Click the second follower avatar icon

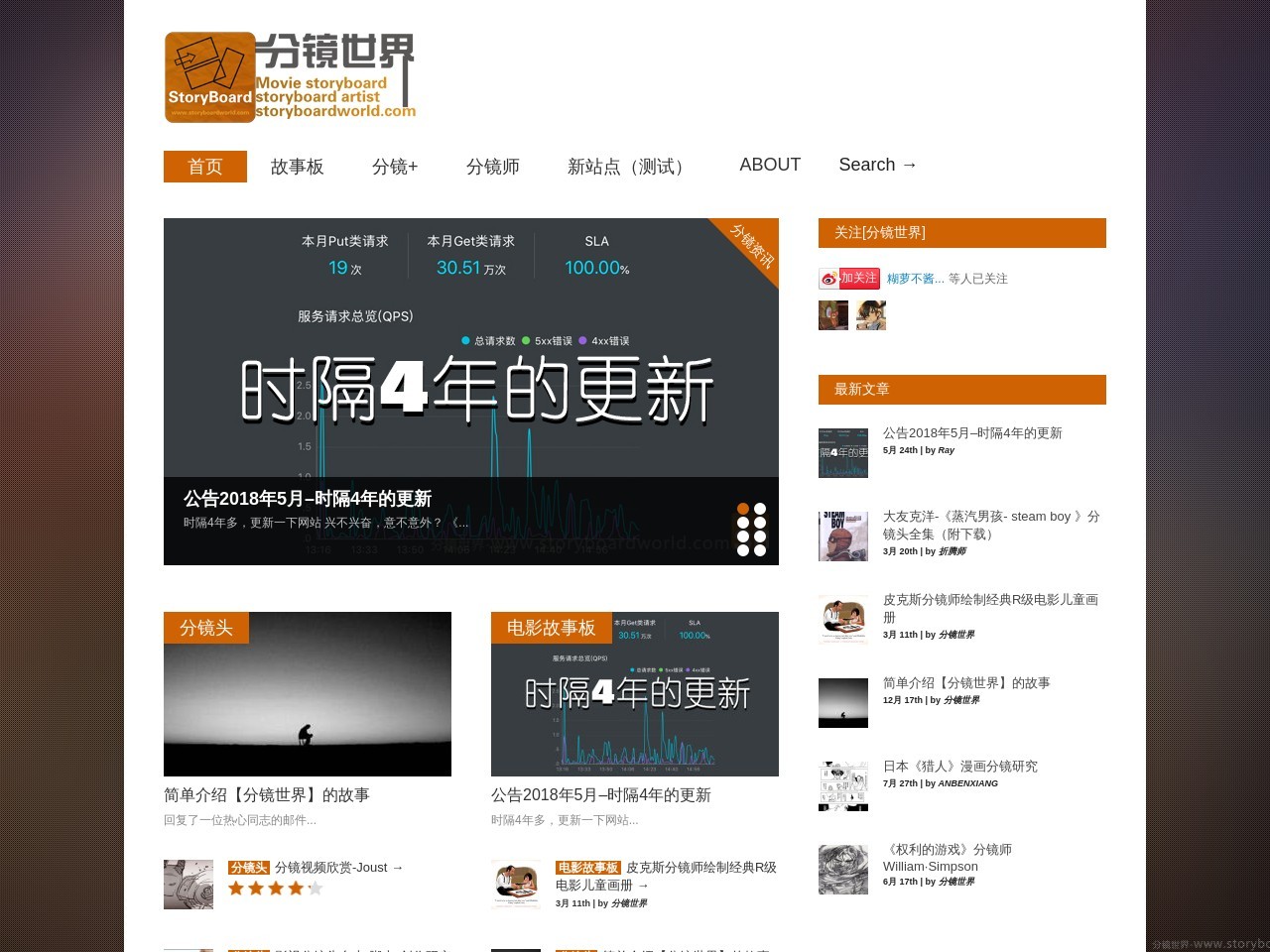click(871, 314)
